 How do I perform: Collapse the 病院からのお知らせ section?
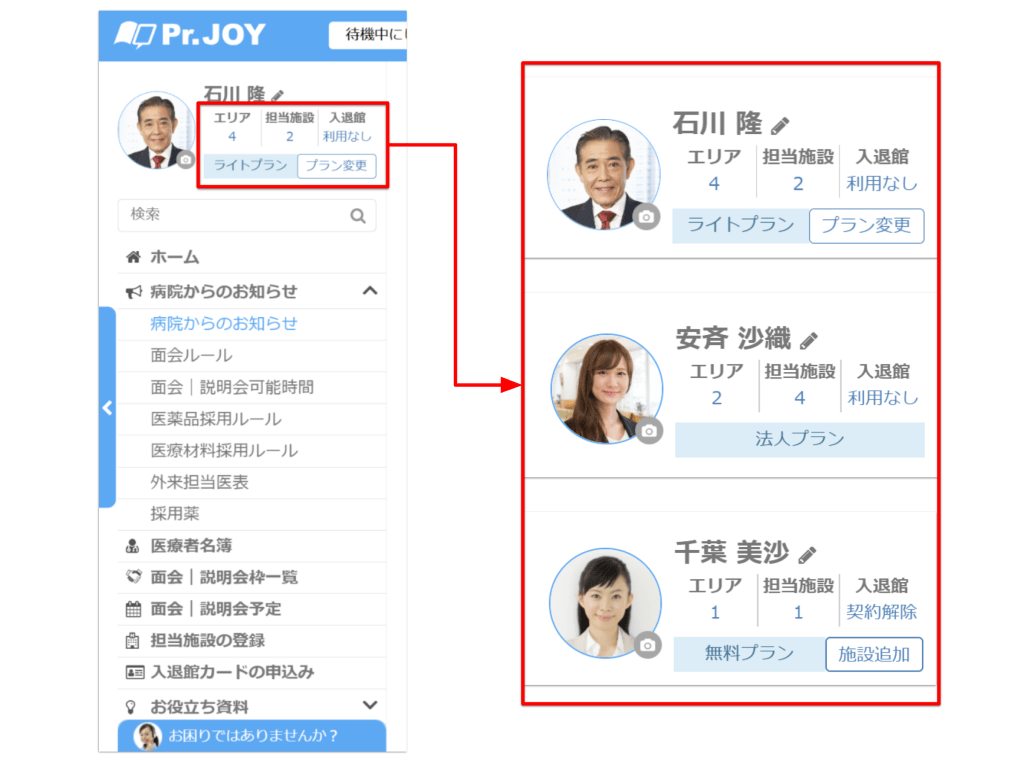pyautogui.click(x=370, y=291)
